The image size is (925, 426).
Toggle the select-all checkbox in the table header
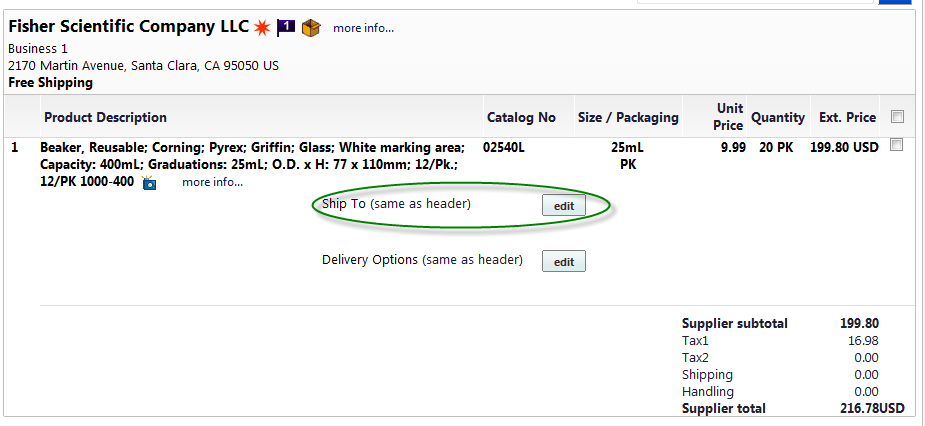pyautogui.click(x=897, y=117)
